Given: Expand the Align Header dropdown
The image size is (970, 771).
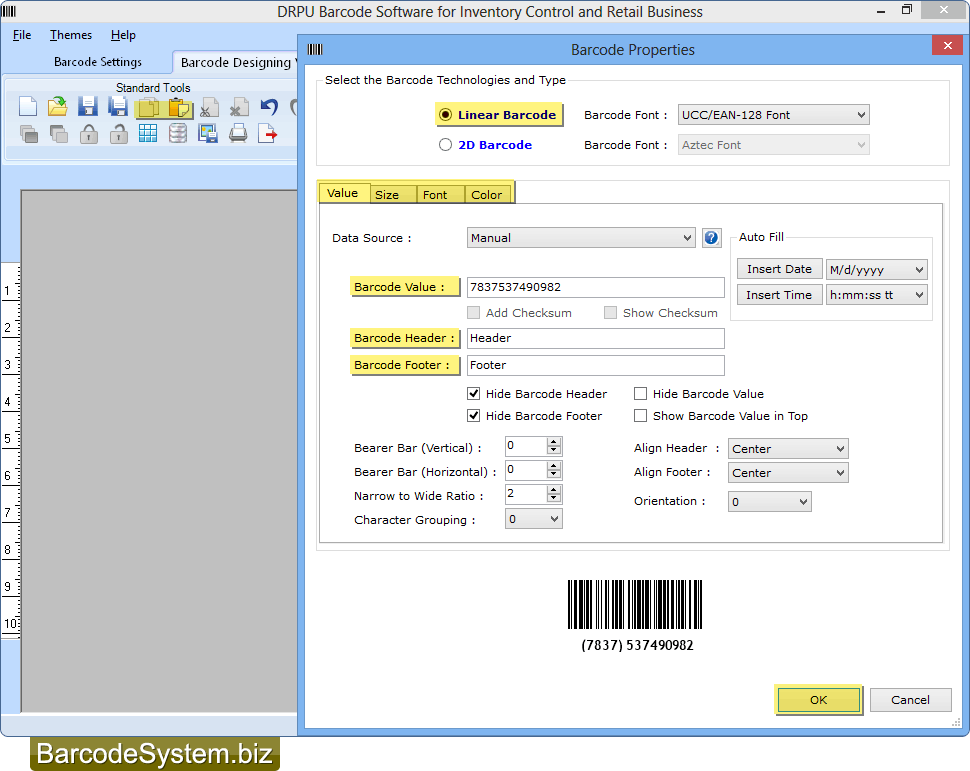Looking at the screenshot, I should pyautogui.click(x=788, y=449).
